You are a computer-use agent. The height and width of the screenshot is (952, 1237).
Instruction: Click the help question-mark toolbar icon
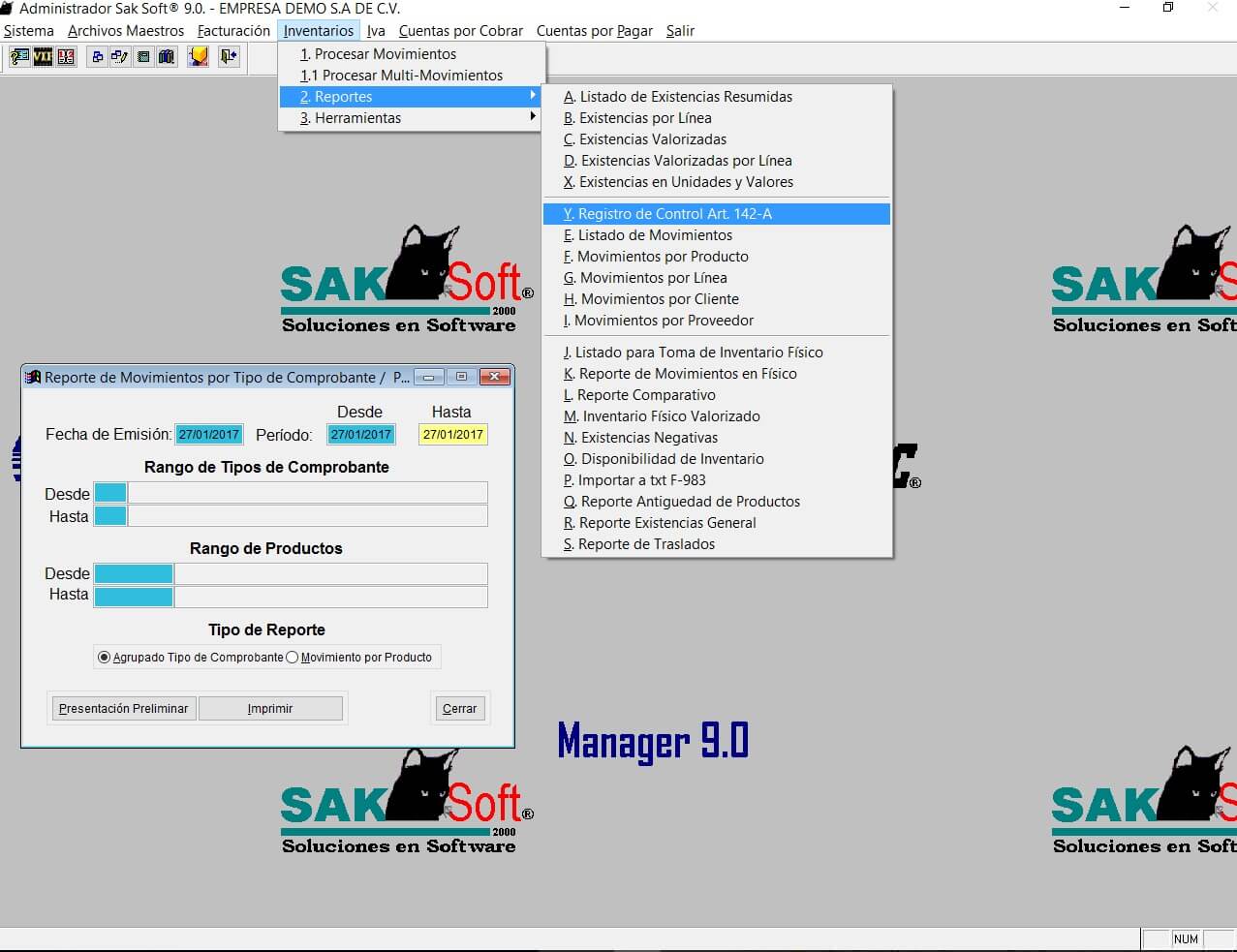point(18,57)
